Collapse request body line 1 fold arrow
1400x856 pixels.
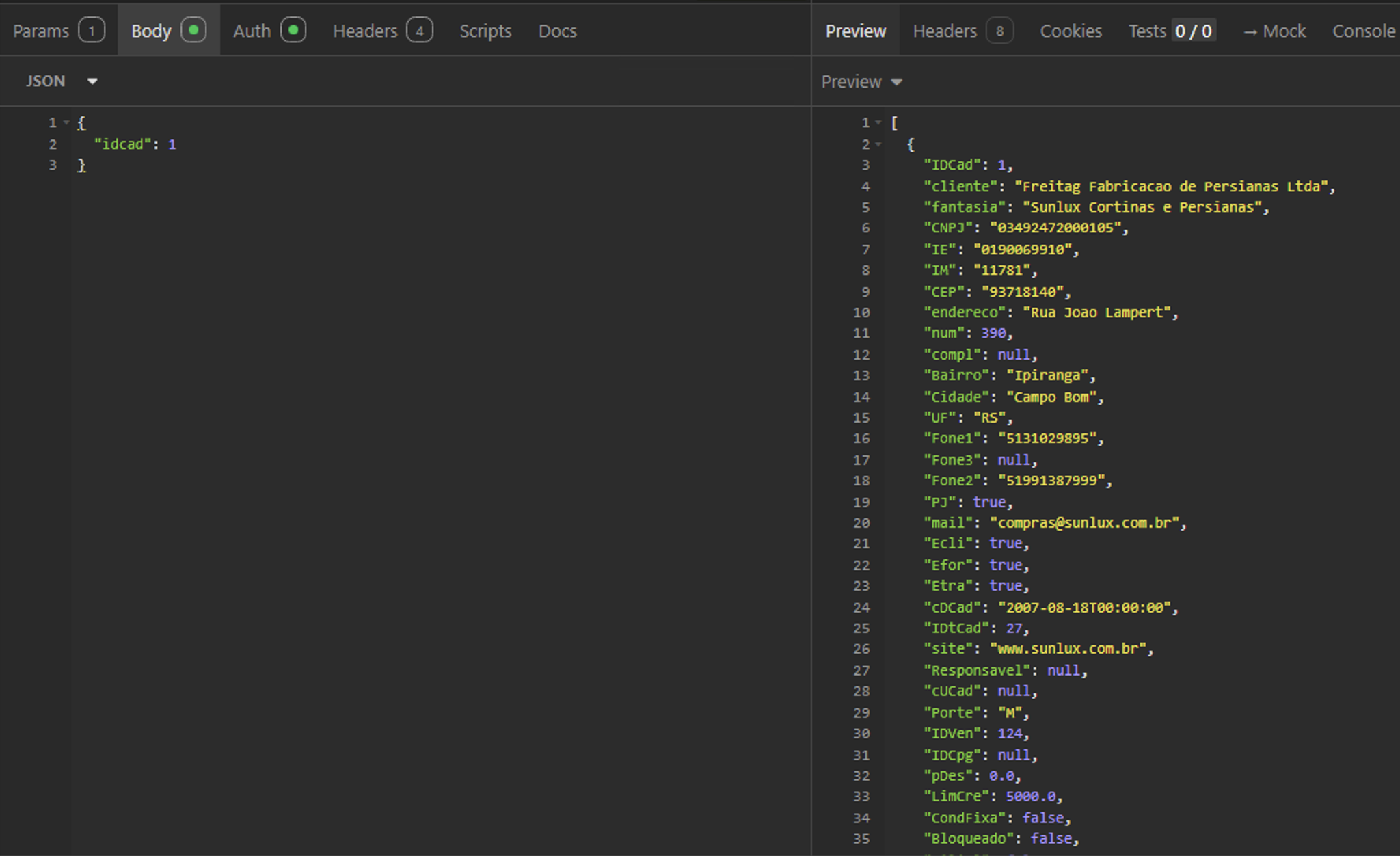pyautogui.click(x=66, y=123)
